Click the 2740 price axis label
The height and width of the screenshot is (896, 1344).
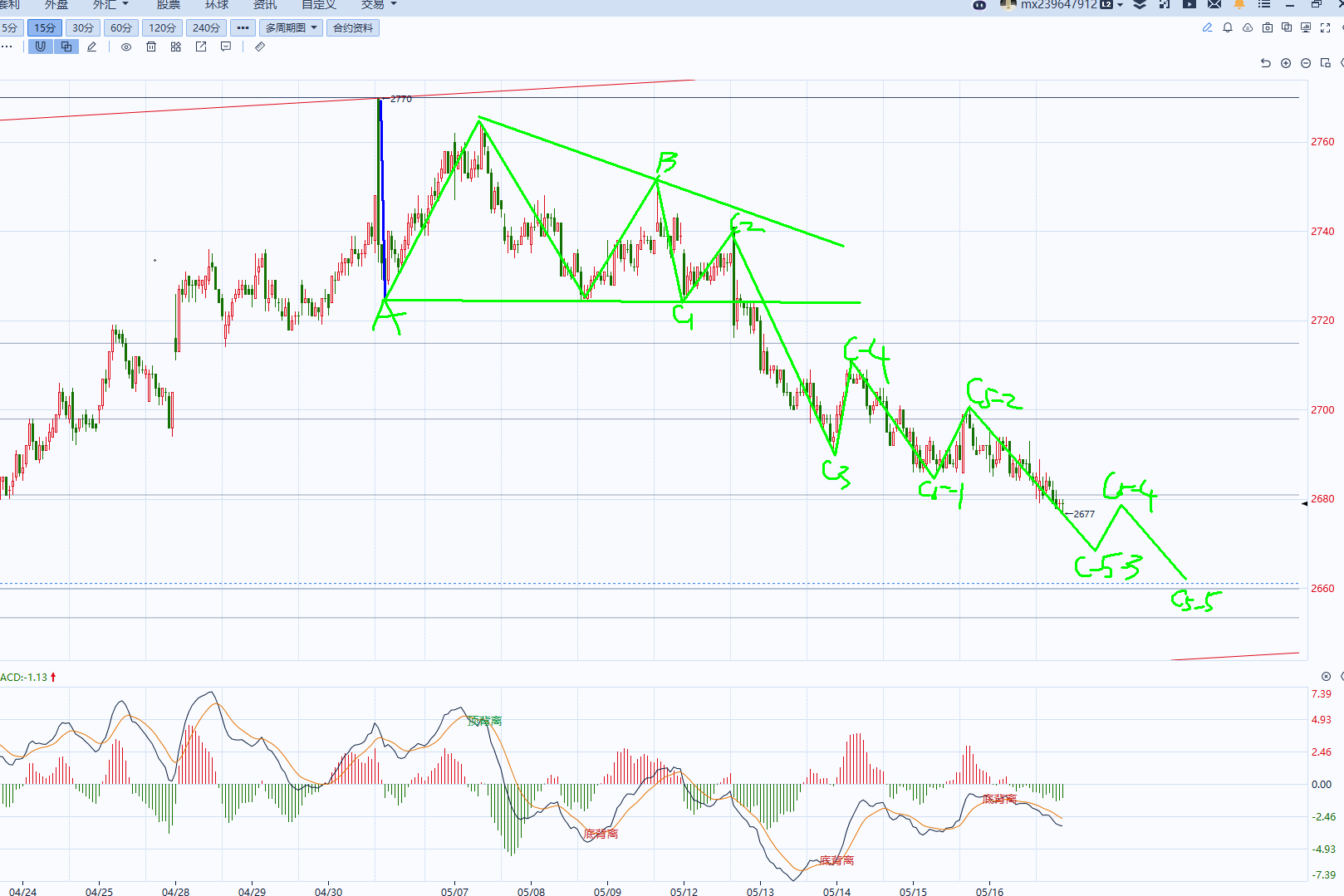pyautogui.click(x=1322, y=232)
